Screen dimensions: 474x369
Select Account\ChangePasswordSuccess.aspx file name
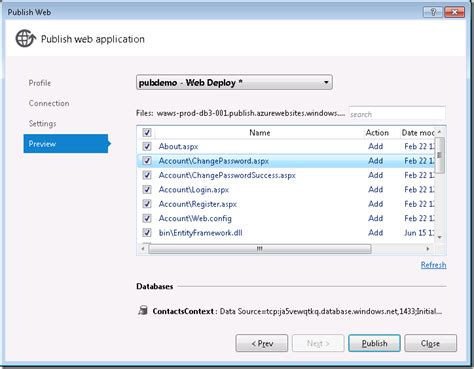click(227, 175)
